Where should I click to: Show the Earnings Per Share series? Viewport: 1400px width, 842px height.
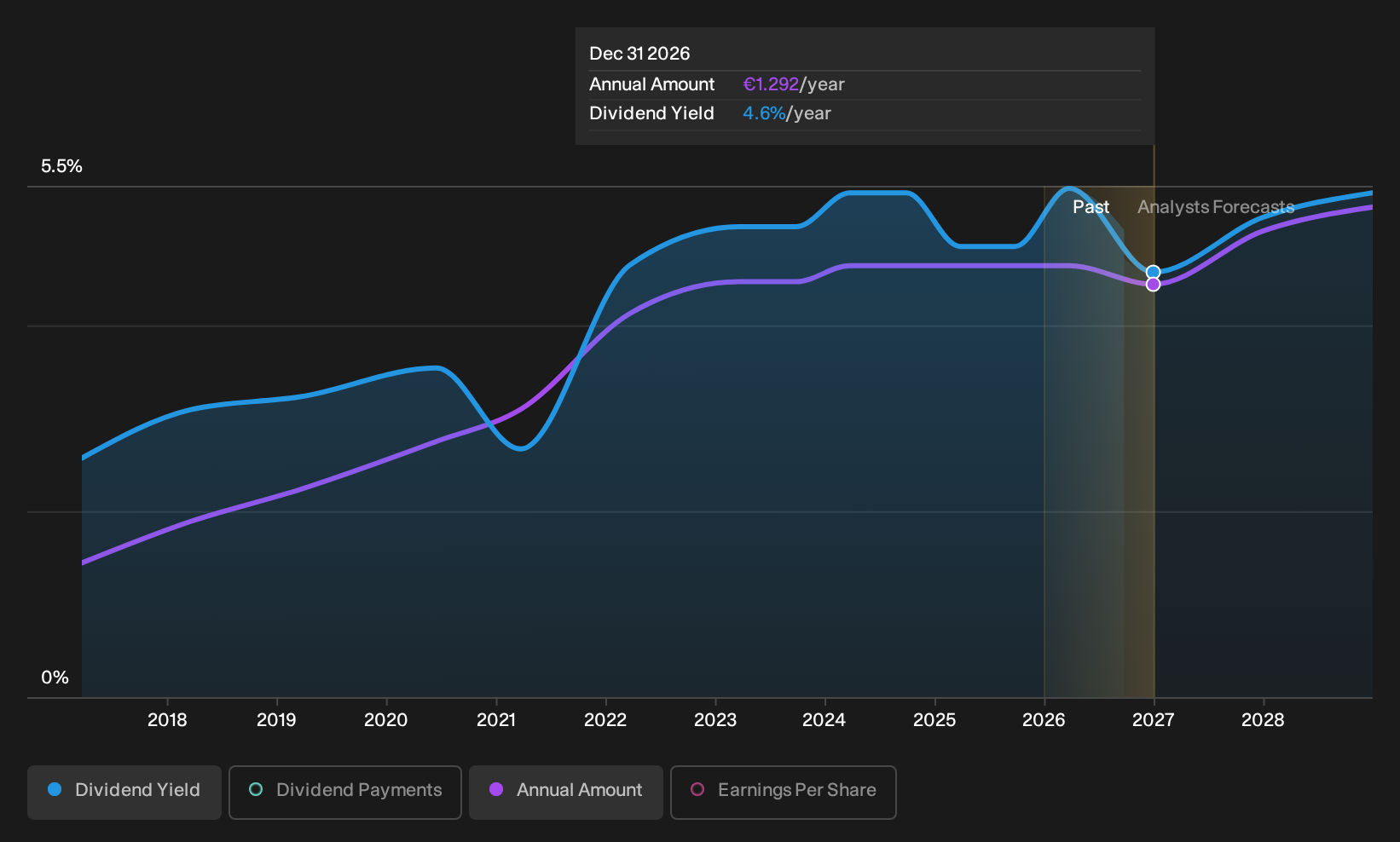tap(784, 792)
